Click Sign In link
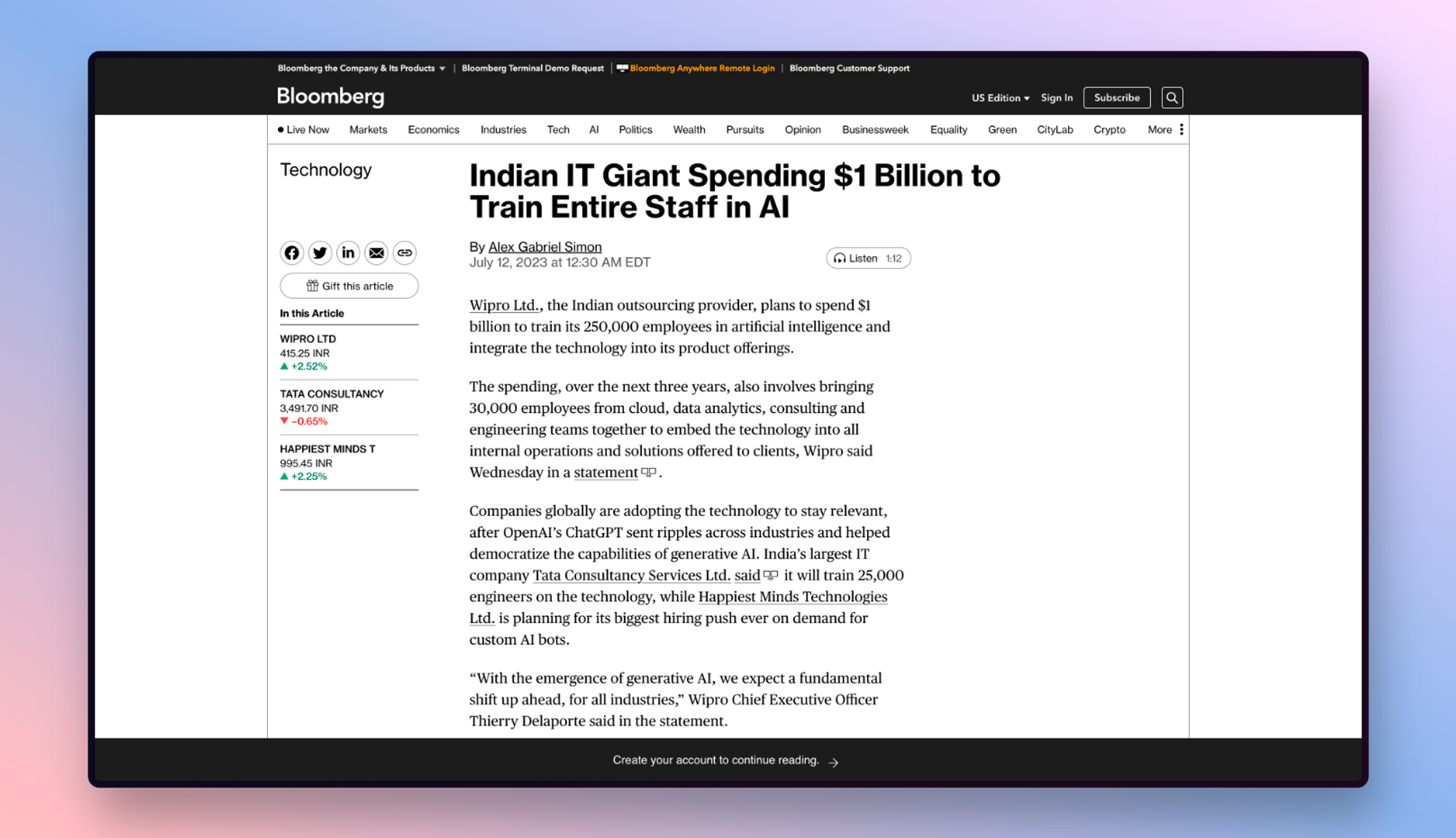Image resolution: width=1456 pixels, height=838 pixels. (x=1056, y=98)
